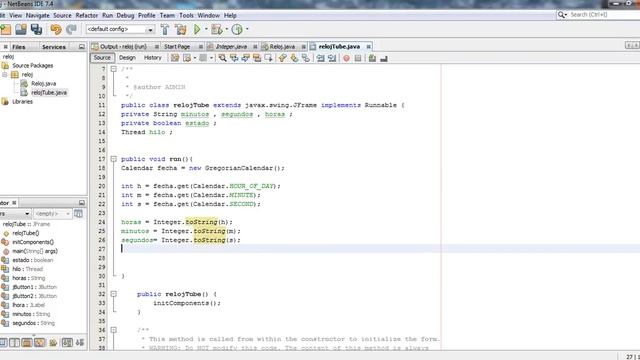Collapse the reloj package tree node
The image size is (640, 360).
click(5, 74)
